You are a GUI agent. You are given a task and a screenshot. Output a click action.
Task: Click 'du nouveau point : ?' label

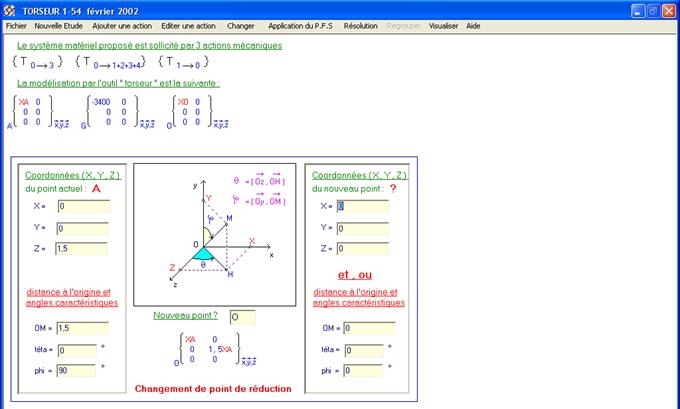tap(354, 189)
